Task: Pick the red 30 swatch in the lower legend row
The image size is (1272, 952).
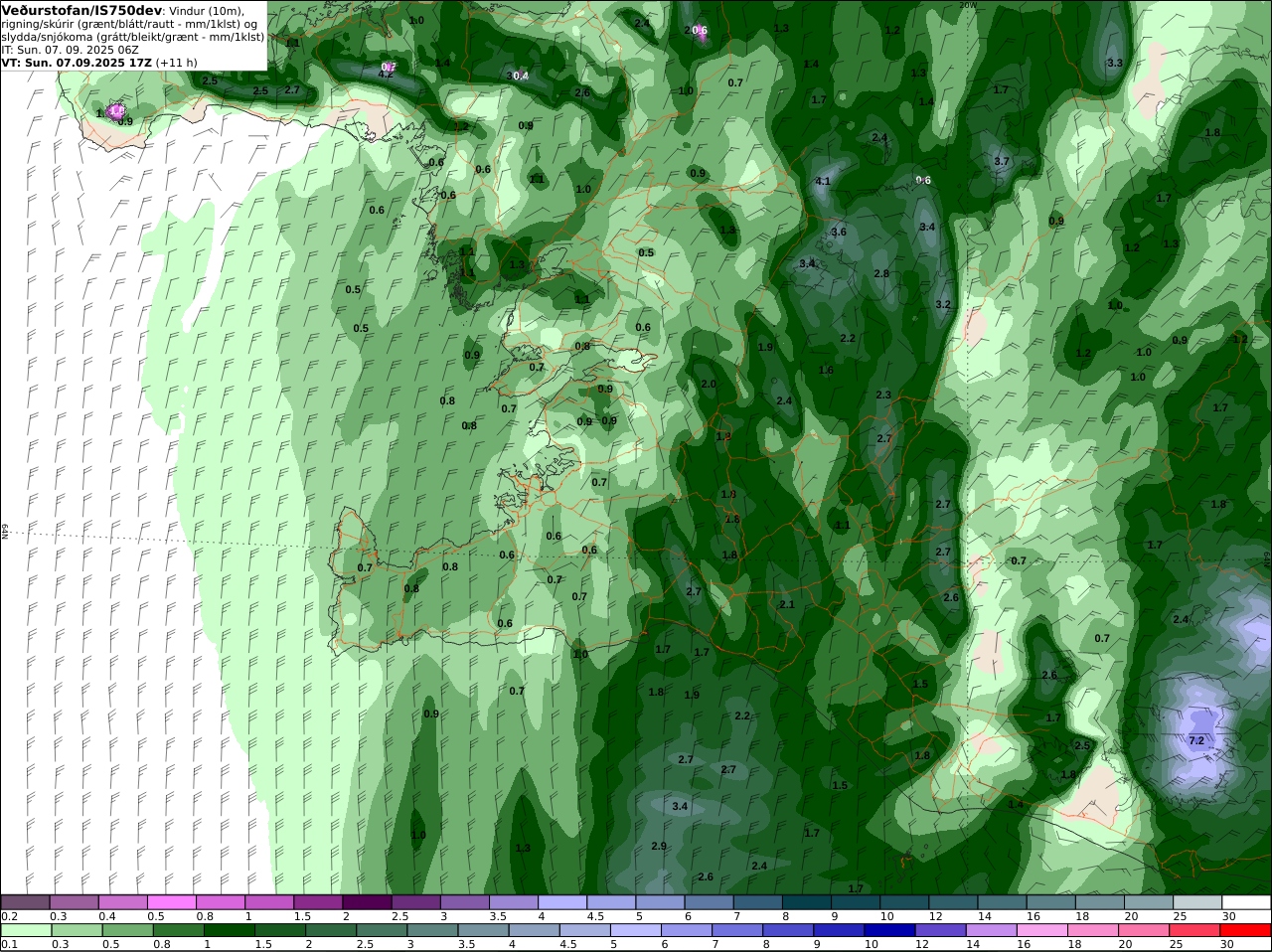Action: tap(1246, 930)
